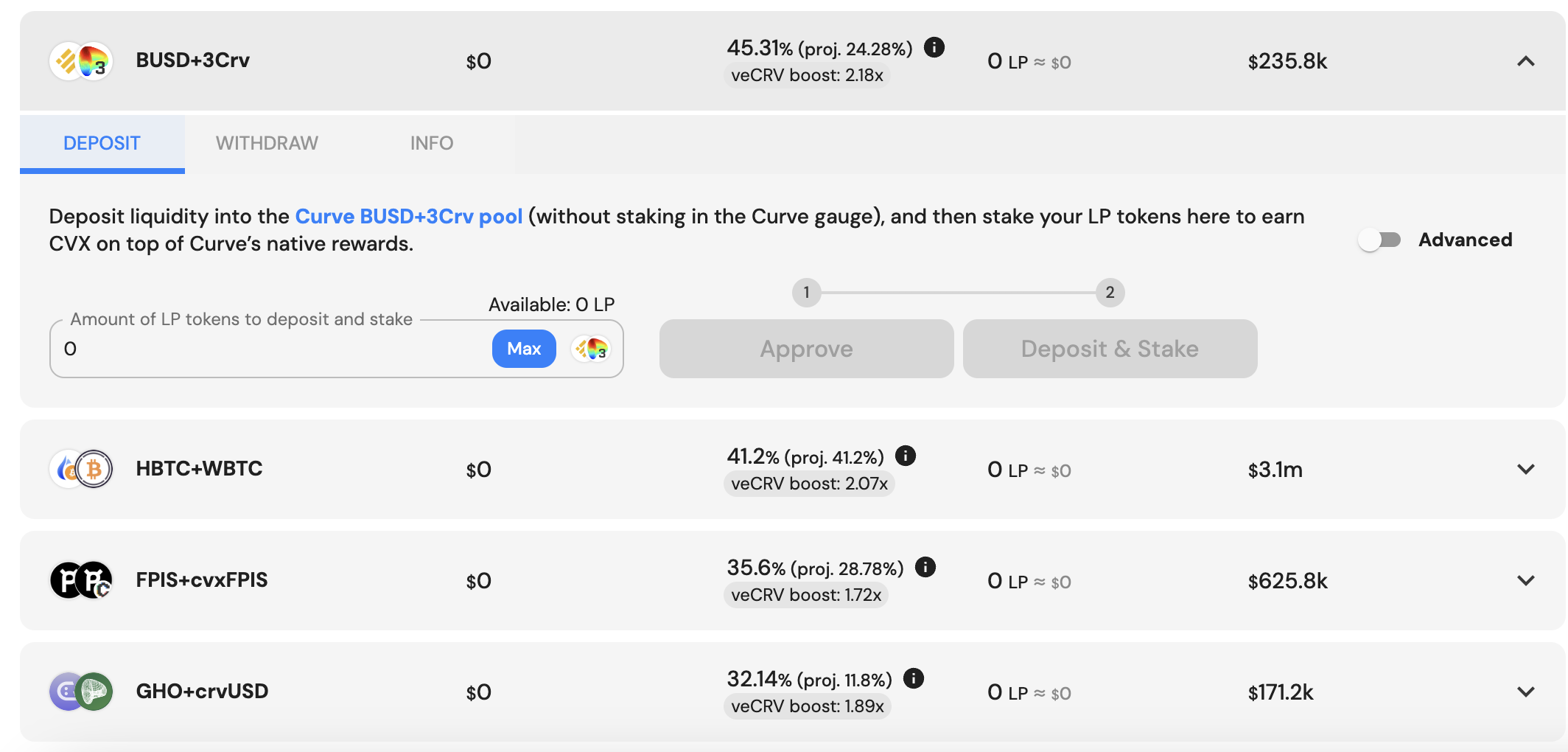The width and height of the screenshot is (1568, 752).
Task: Click info icon next to 32.14% APR
Action: coord(914,678)
